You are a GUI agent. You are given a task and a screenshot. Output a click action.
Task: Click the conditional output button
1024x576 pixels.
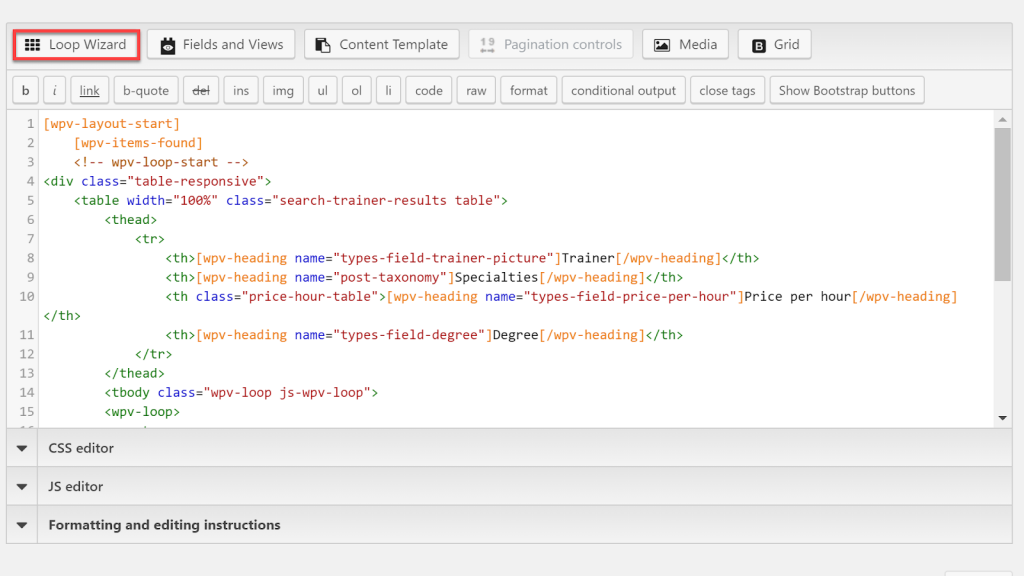click(x=624, y=90)
